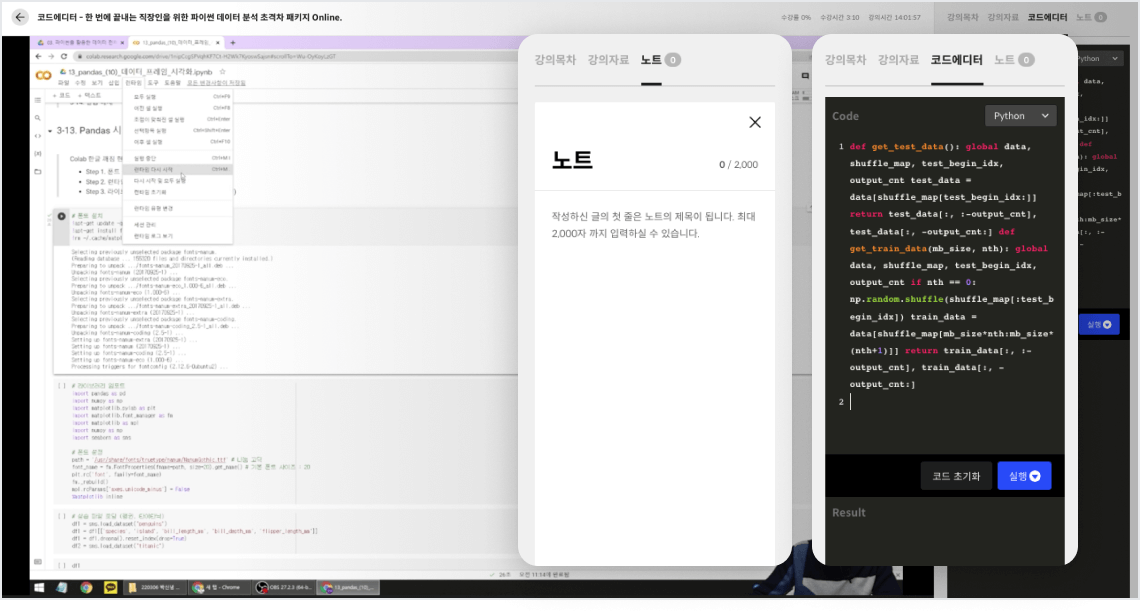Run the Colab cell with play icon
Image resolution: width=1140 pixels, height=616 pixels.
(x=62, y=217)
